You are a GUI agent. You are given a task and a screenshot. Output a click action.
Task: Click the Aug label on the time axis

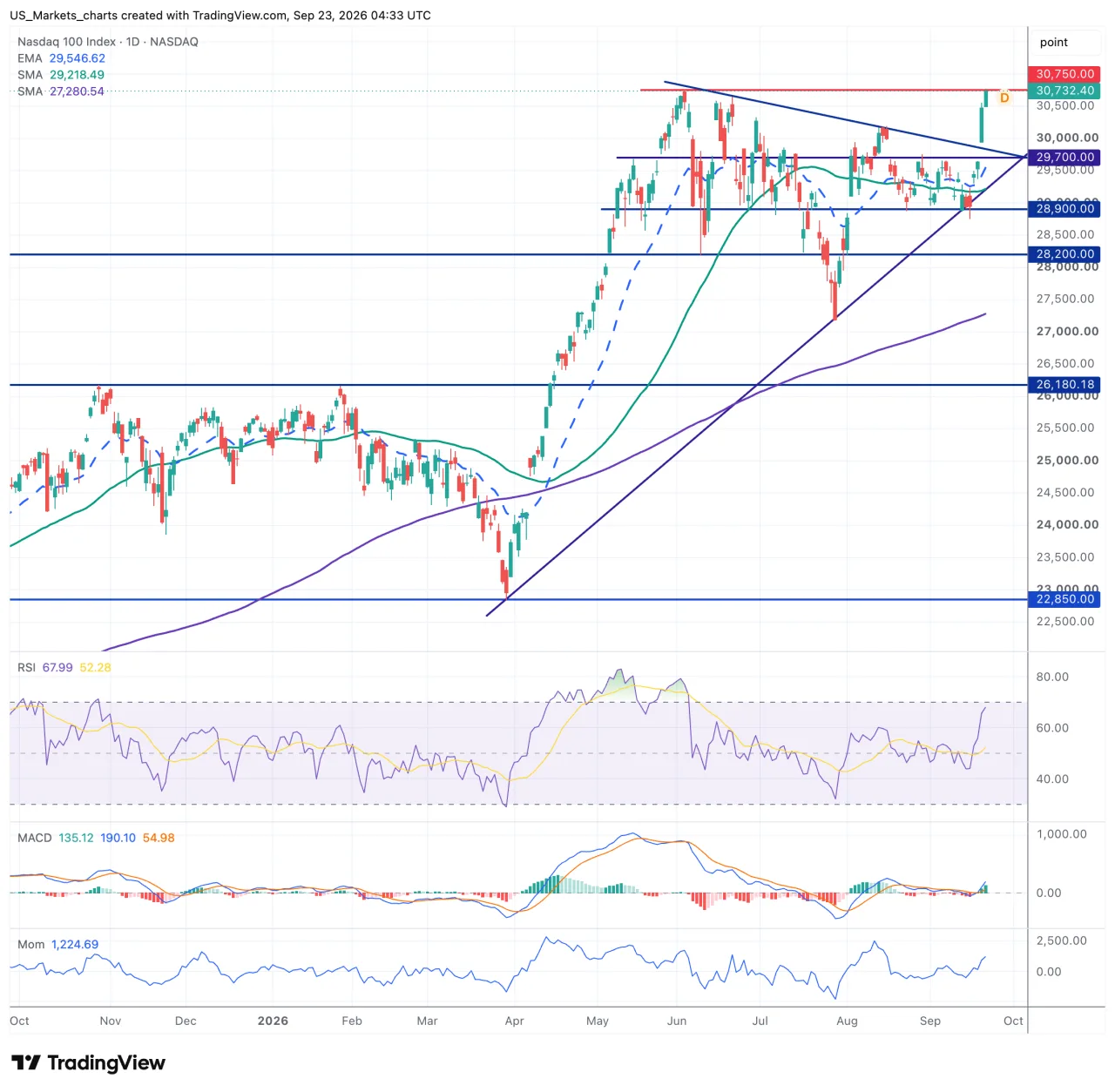point(847,1021)
